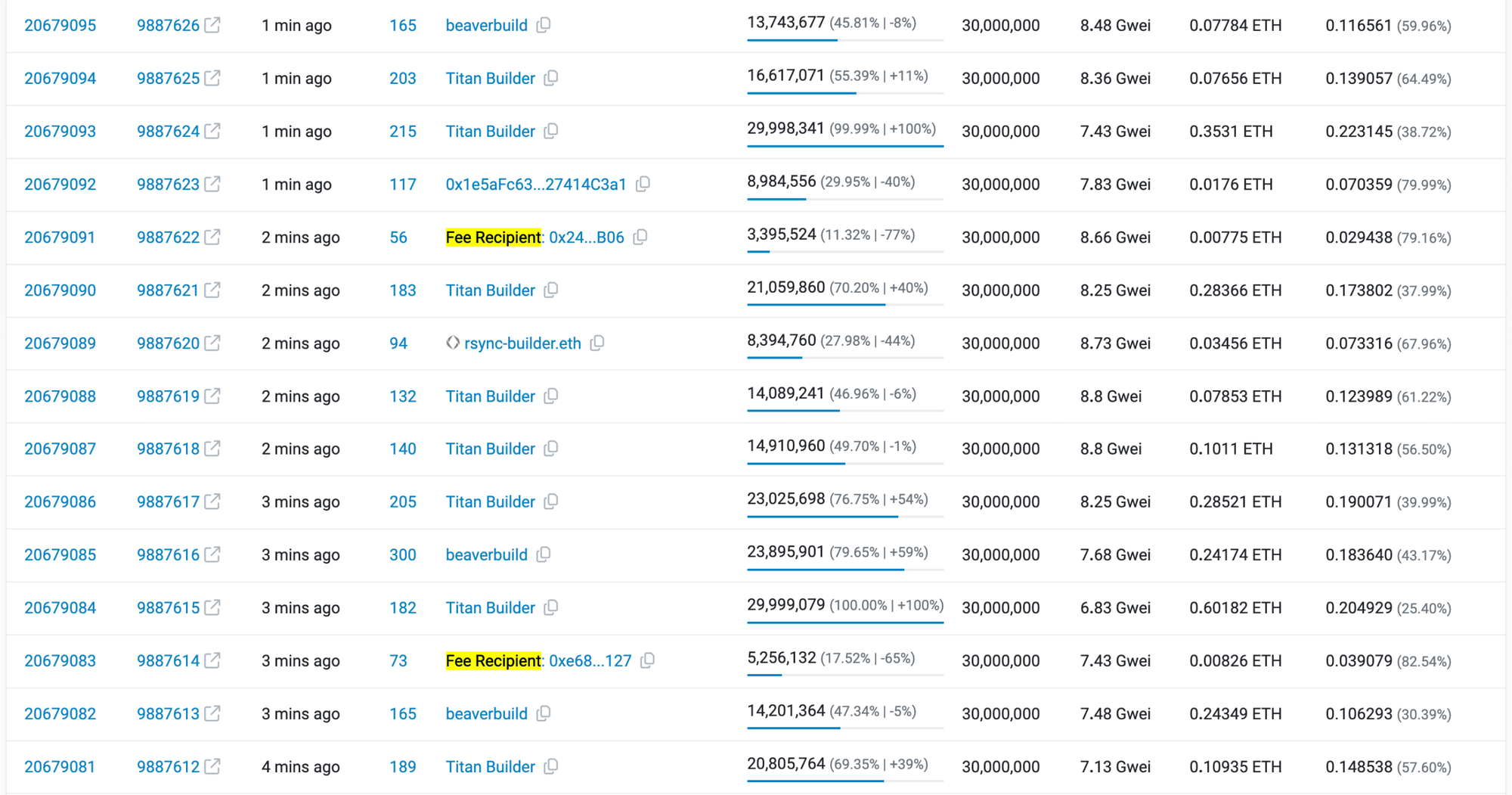This screenshot has height=795, width=1512.
Task: Open block 20679081 details
Action: click(x=60, y=767)
